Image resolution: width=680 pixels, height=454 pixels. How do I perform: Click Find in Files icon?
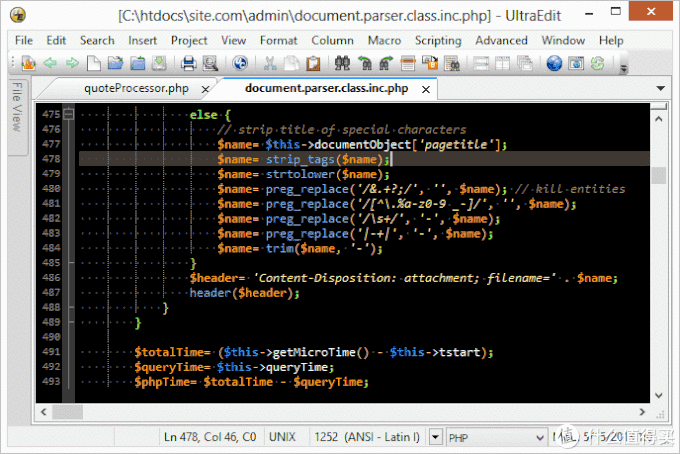pos(452,63)
